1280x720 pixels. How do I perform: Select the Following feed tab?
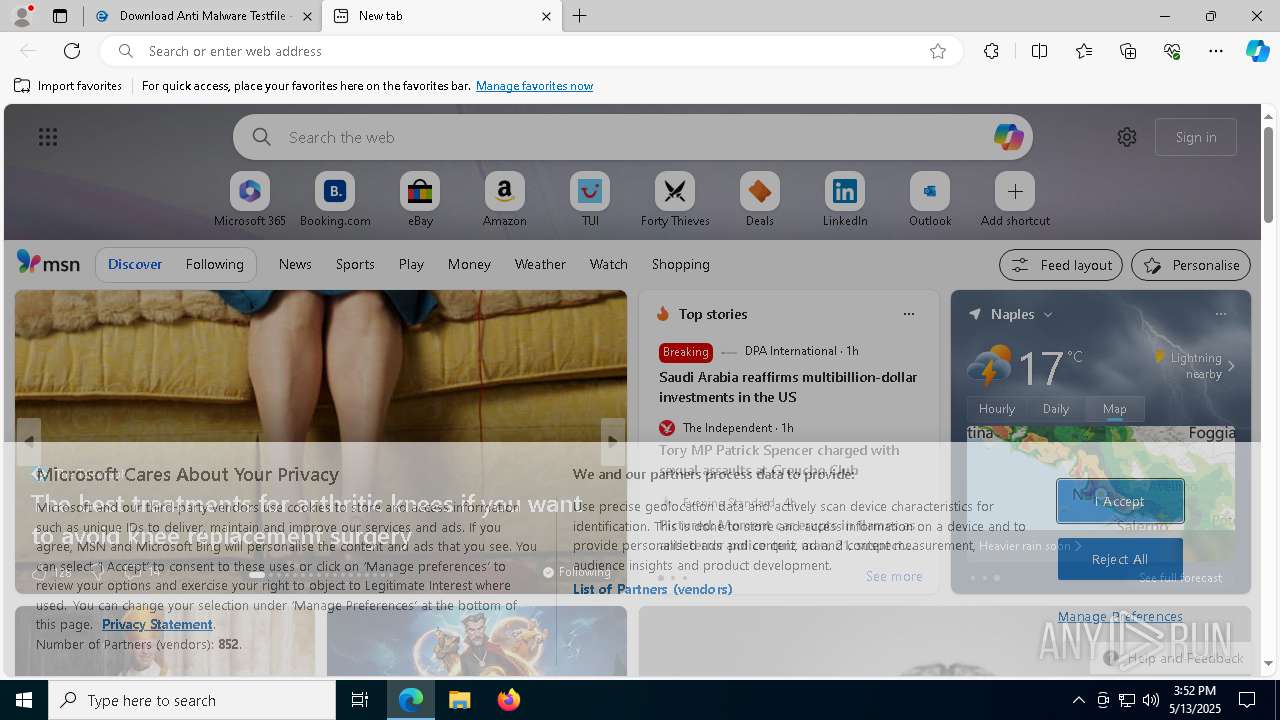tap(214, 264)
